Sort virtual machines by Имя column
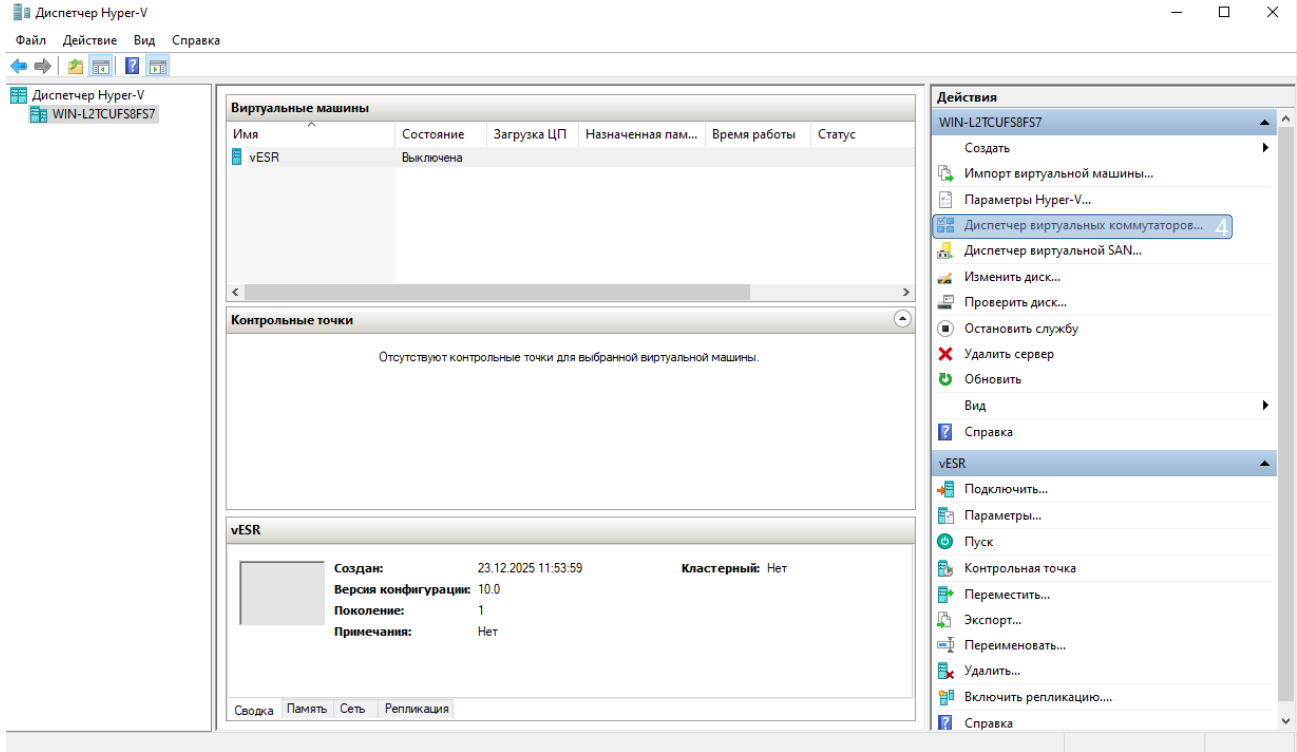 coord(311,134)
